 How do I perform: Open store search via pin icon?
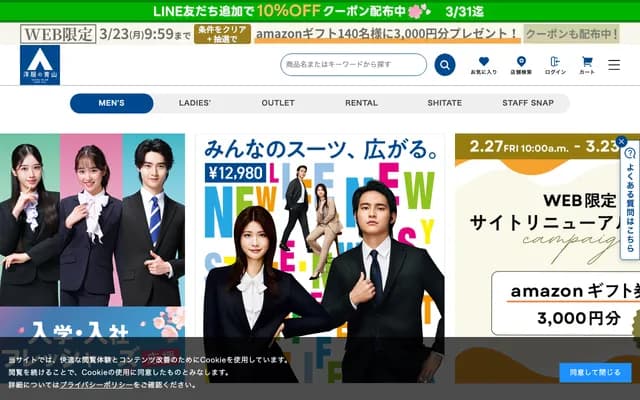point(520,65)
